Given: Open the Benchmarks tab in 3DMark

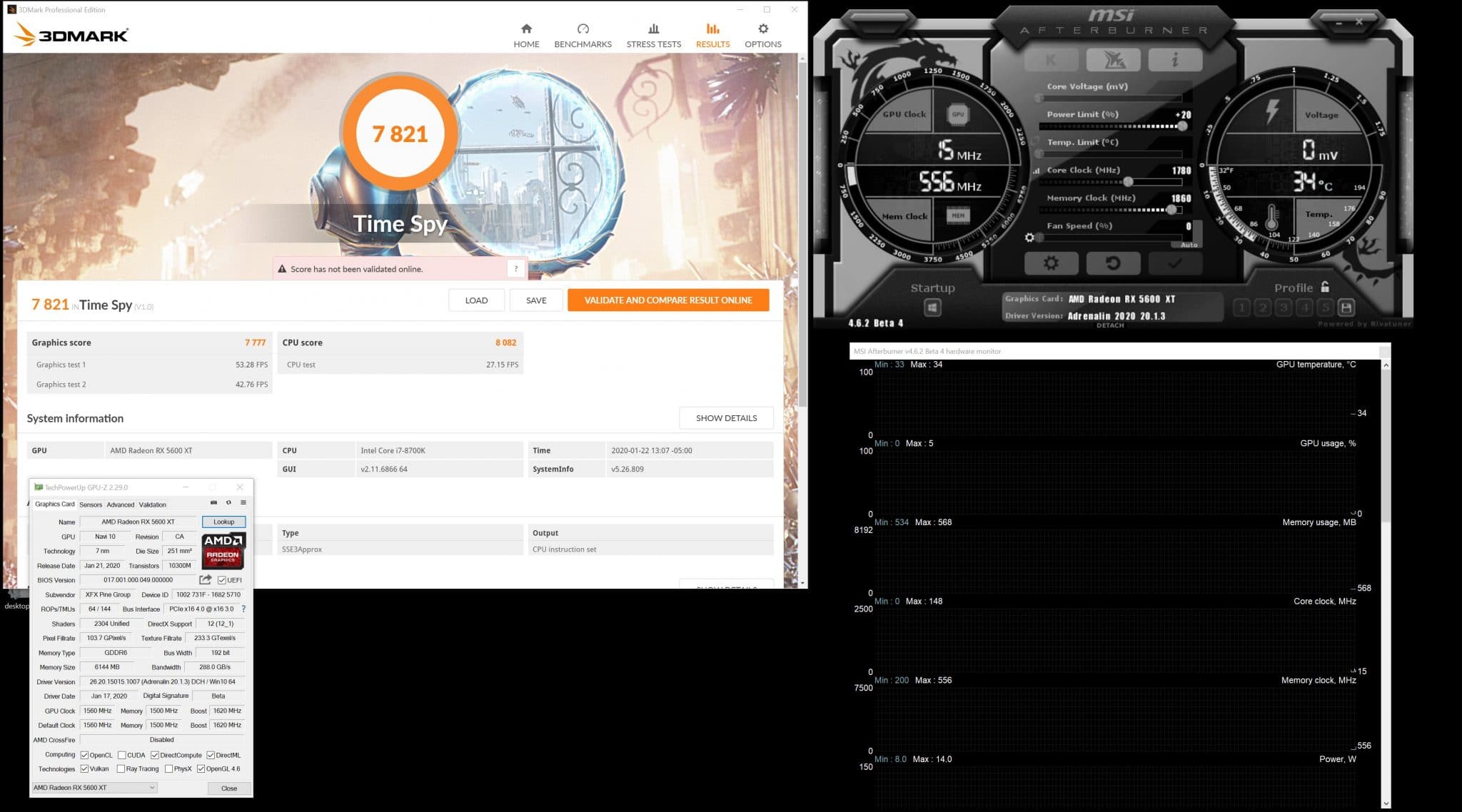Looking at the screenshot, I should point(583,35).
